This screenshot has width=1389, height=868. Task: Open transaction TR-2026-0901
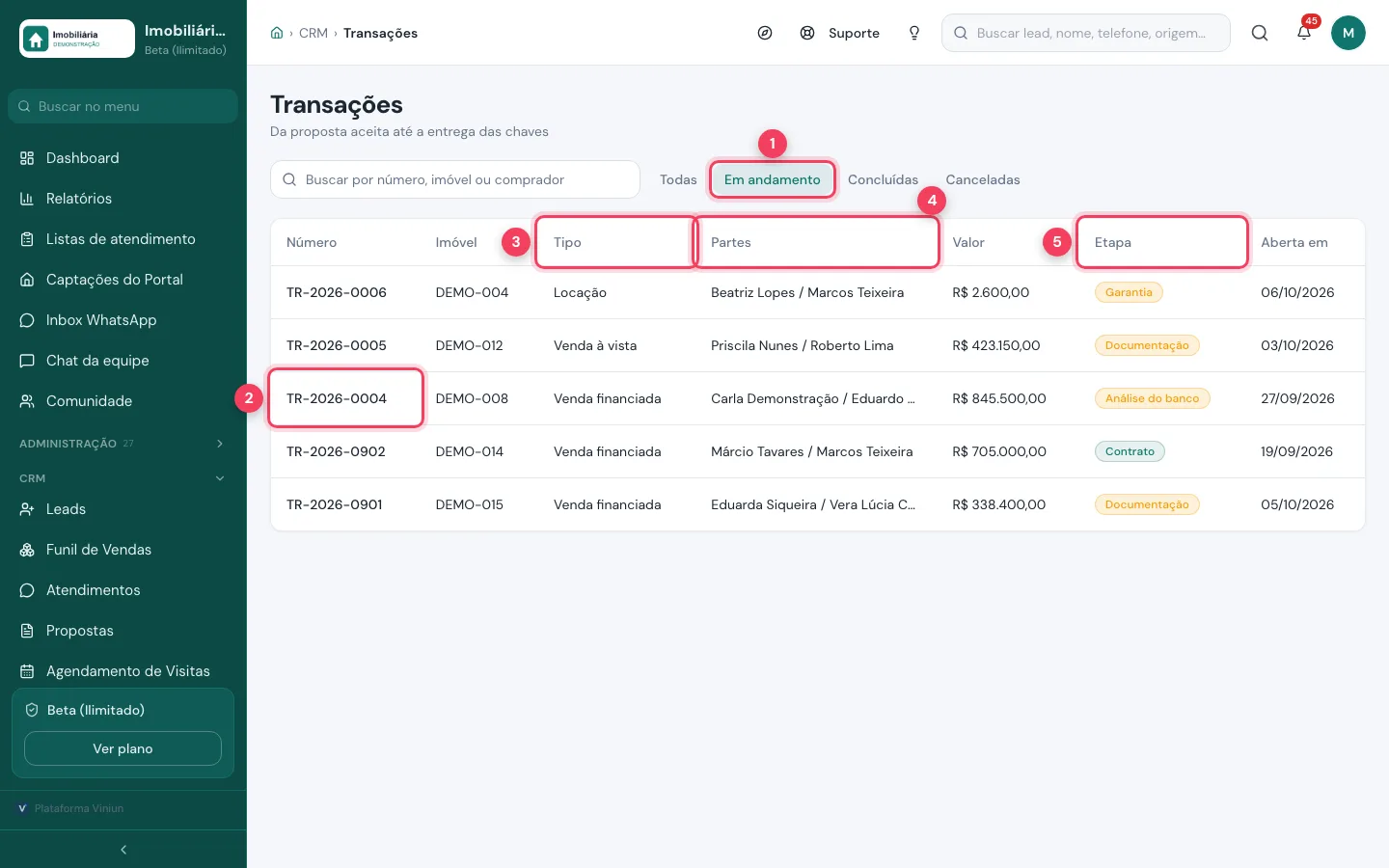point(335,504)
